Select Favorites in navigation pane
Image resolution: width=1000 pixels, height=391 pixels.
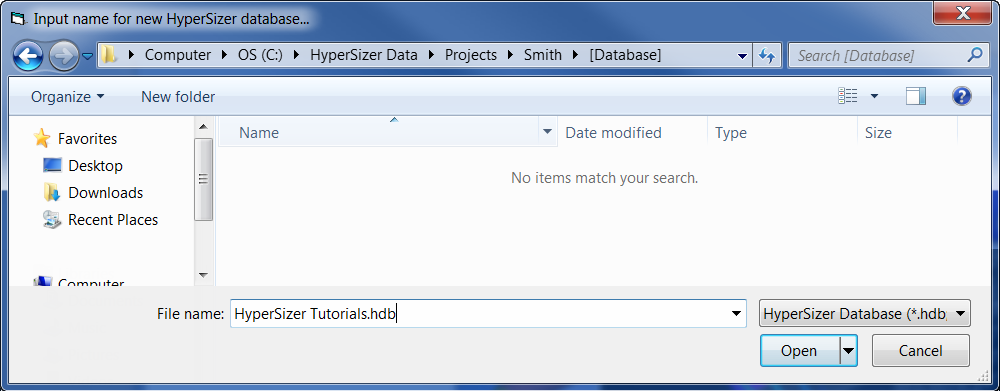87,138
